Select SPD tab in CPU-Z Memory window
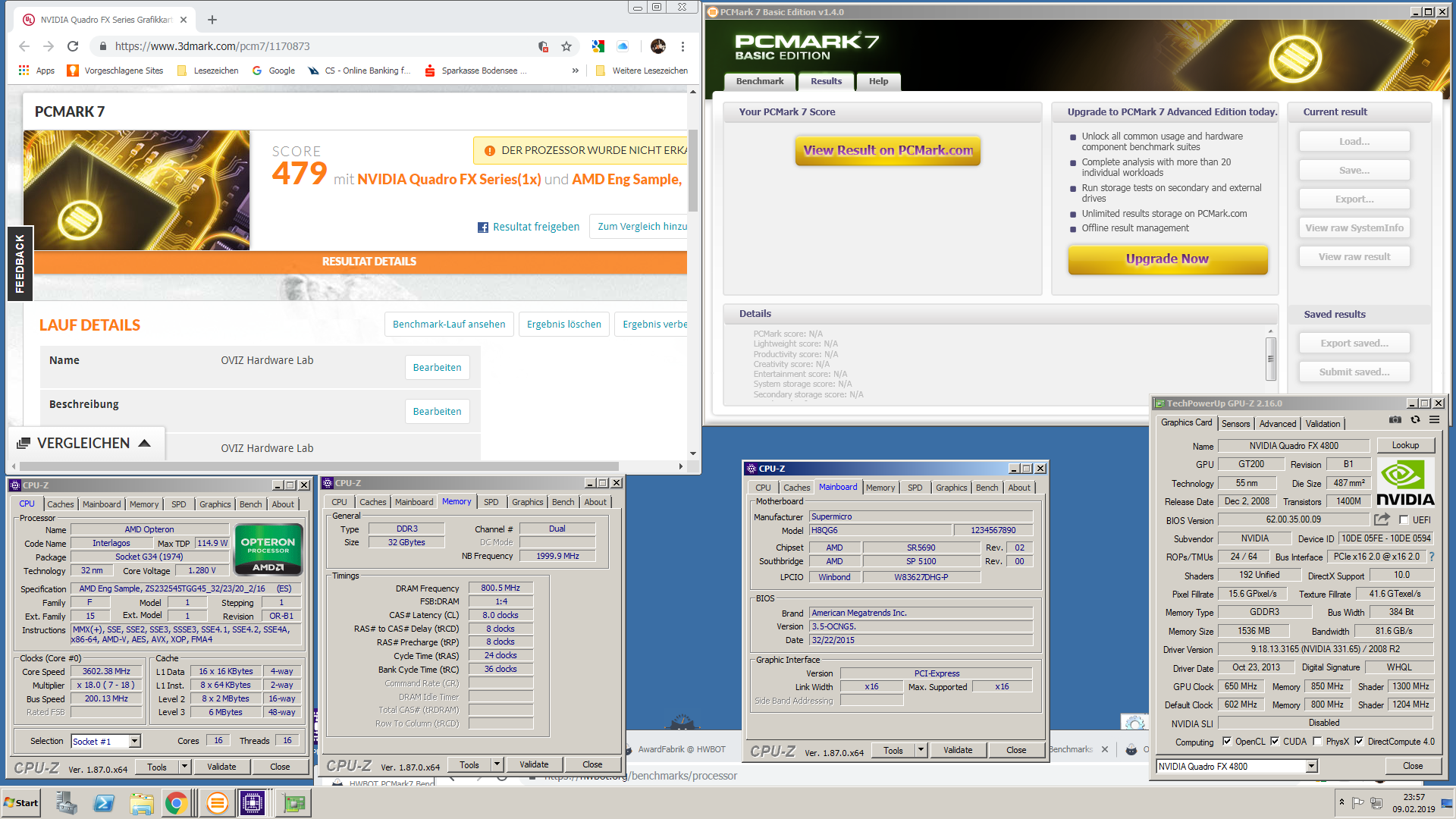This screenshot has width=1456, height=819. (x=491, y=502)
